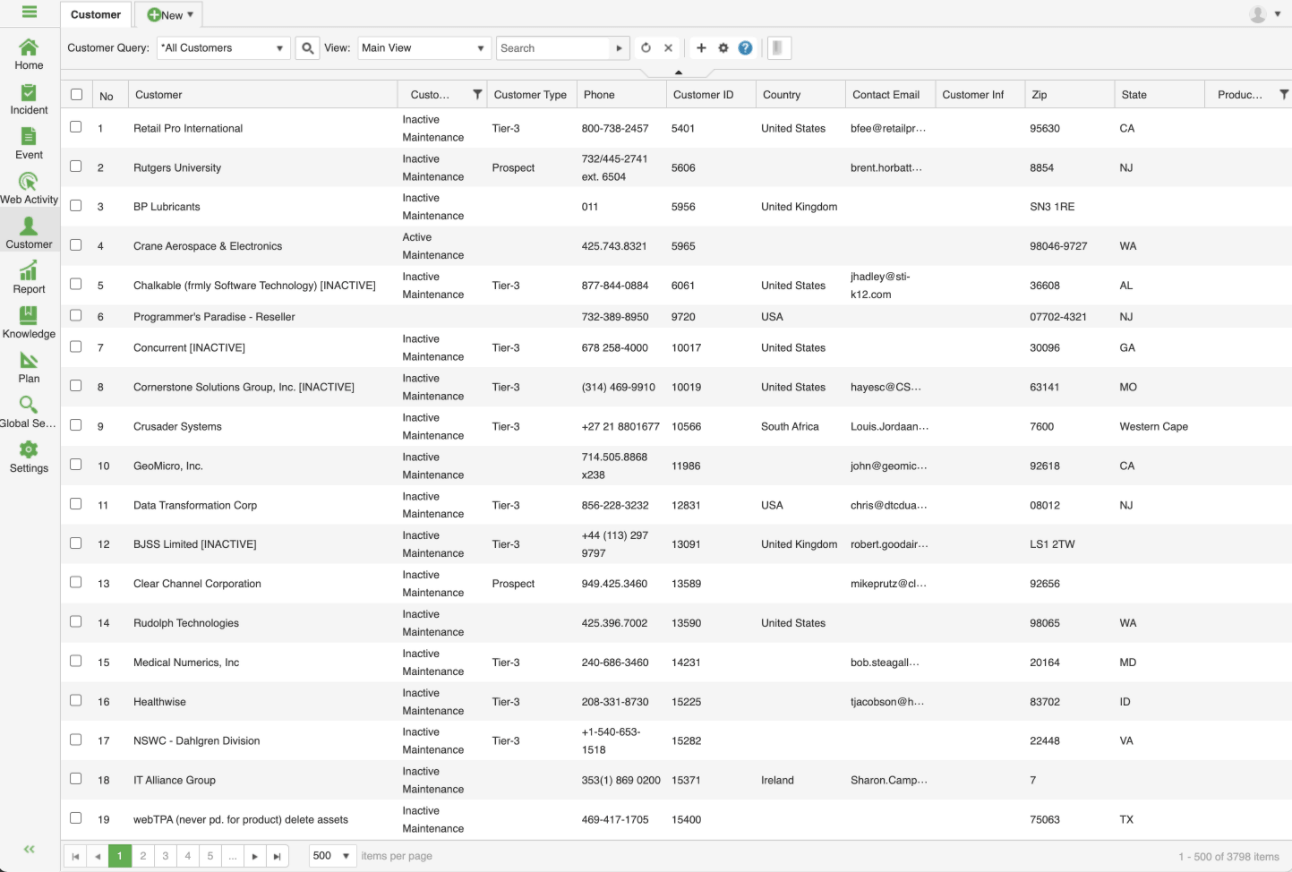Check the BP Lubricants row
This screenshot has width=1292, height=872.
[76, 206]
